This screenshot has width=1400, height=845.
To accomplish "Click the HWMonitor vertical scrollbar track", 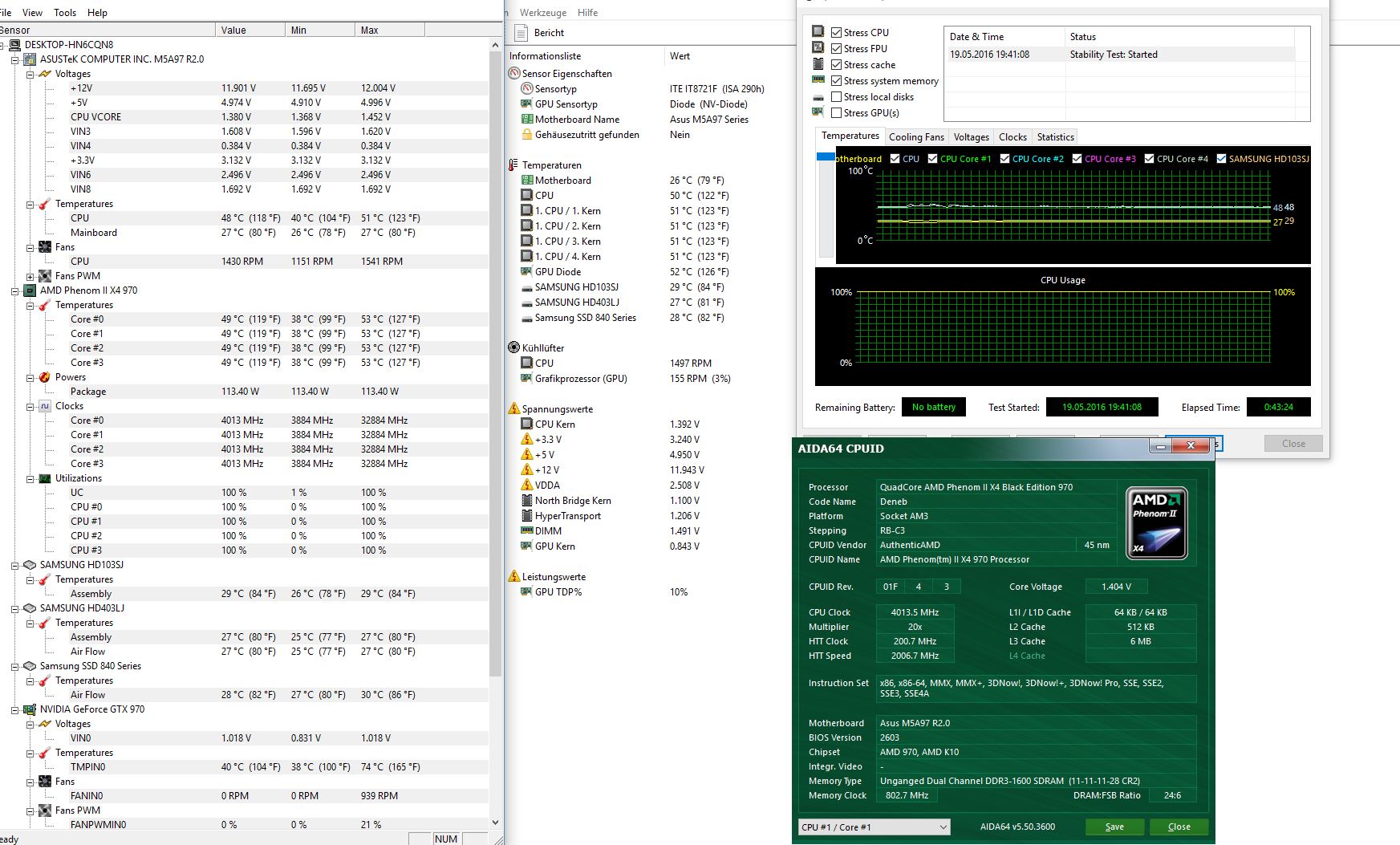I will pos(495,433).
